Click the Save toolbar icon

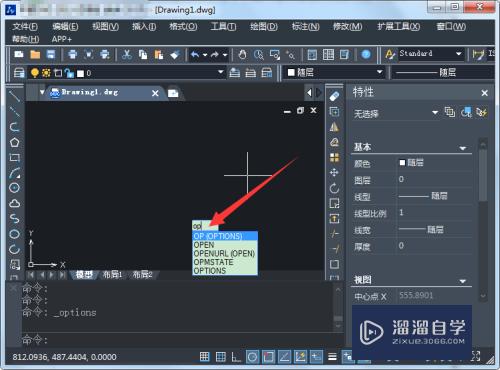pyautogui.click(x=51, y=55)
